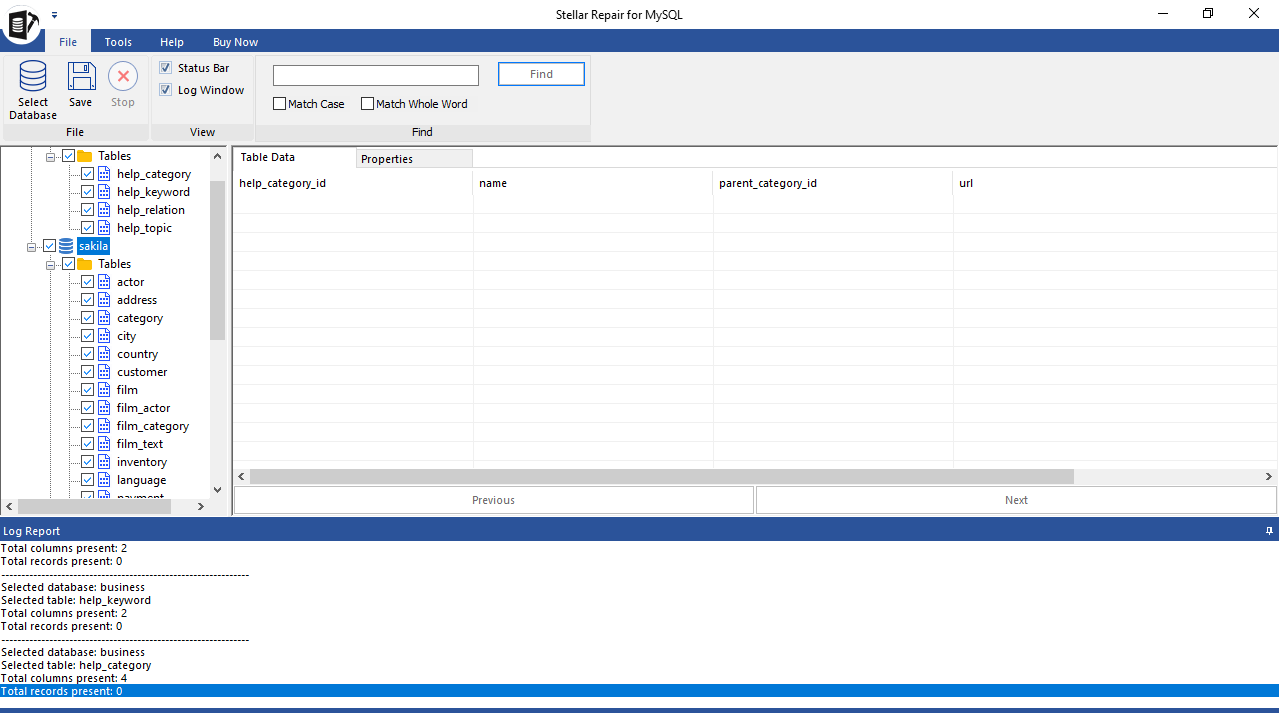Switch to the Table Data tab
The height and width of the screenshot is (713, 1279).
[x=295, y=157]
